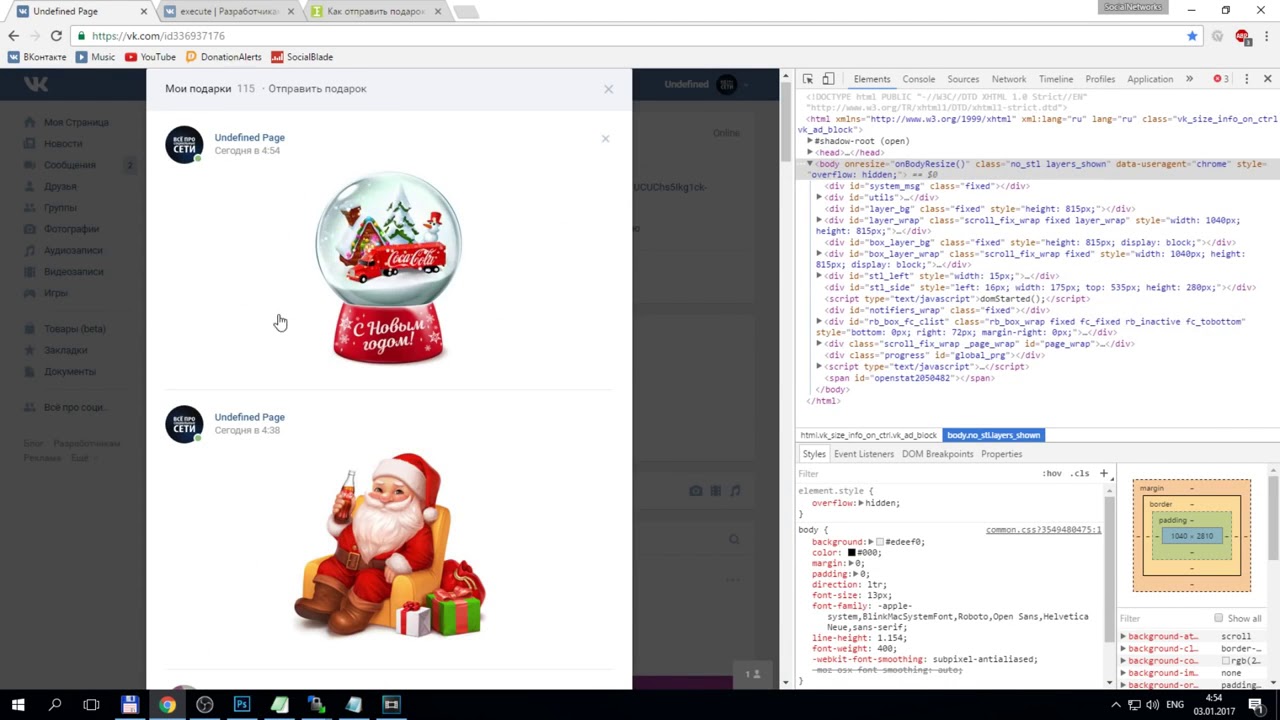Expand the div id utils node
The width and height of the screenshot is (1280, 720).
pyautogui.click(x=820, y=197)
